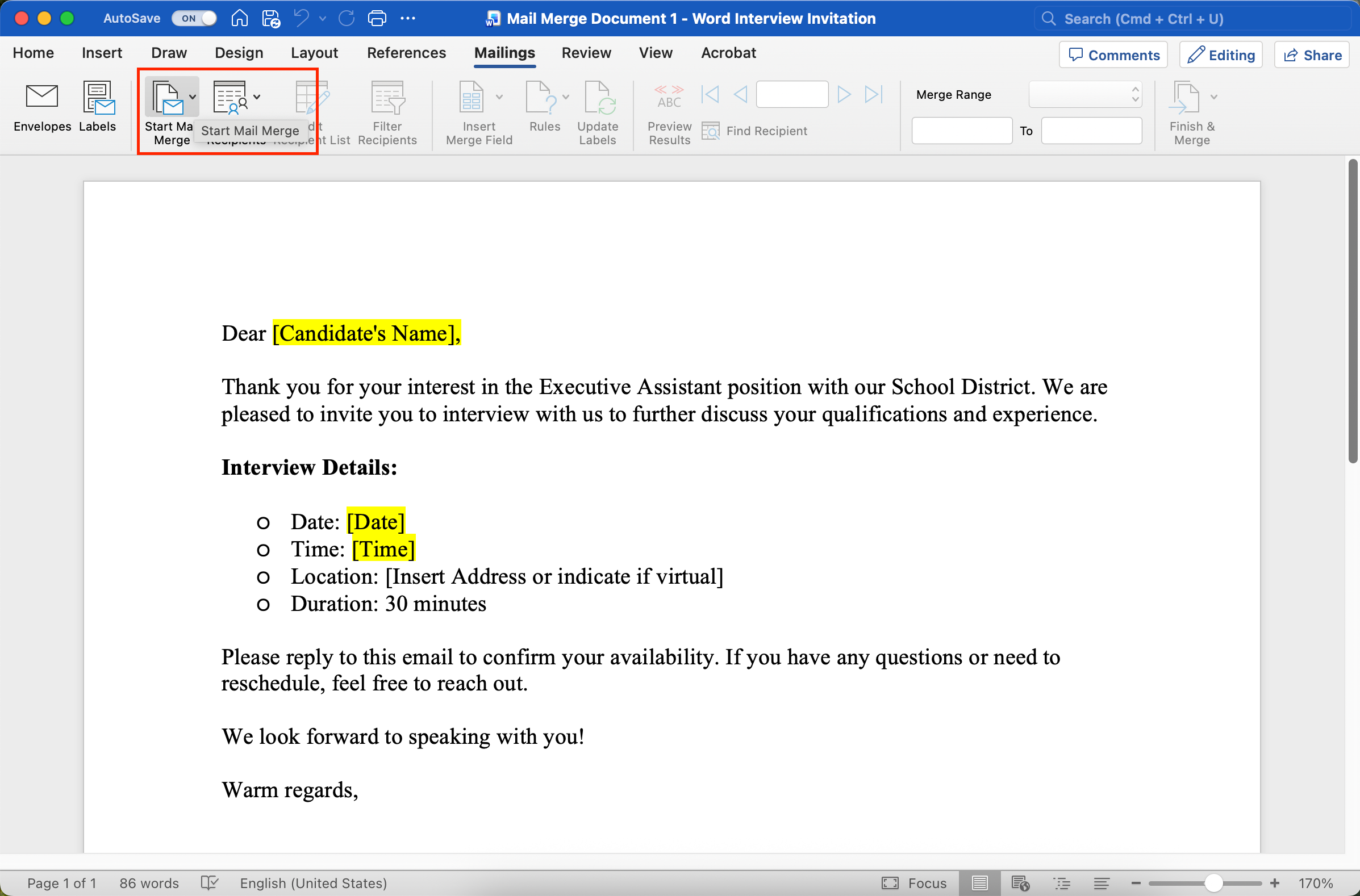
Task: Jump to the last record arrow
Action: pos(874,94)
